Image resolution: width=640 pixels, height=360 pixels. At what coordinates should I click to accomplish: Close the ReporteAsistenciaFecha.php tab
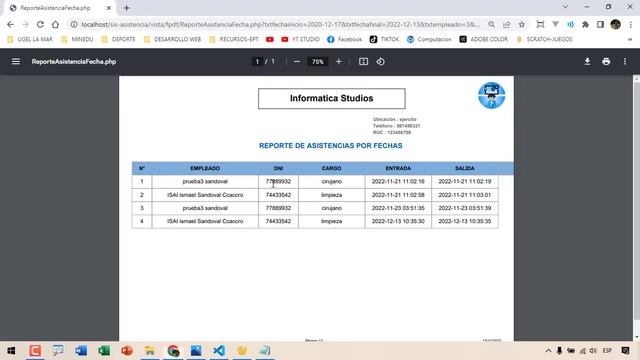109,8
